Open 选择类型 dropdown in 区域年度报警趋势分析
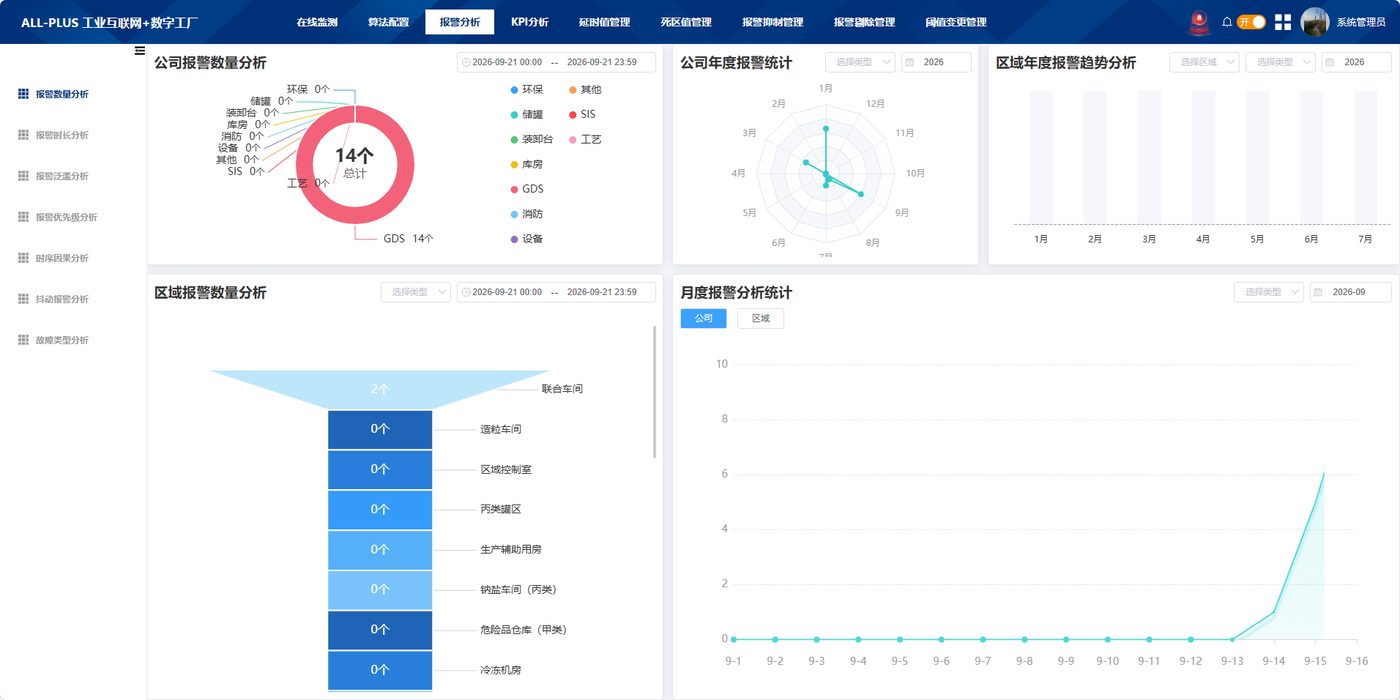 (1280, 62)
